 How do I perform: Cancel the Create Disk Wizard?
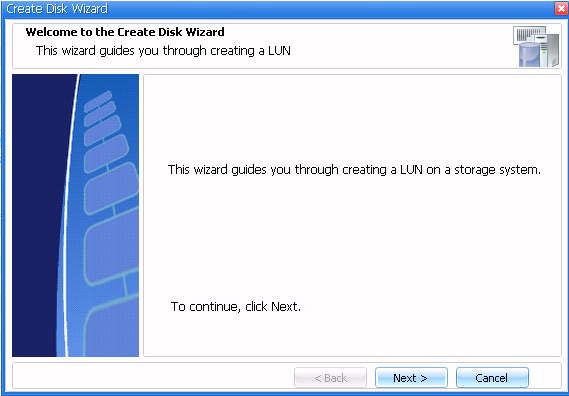(x=492, y=377)
